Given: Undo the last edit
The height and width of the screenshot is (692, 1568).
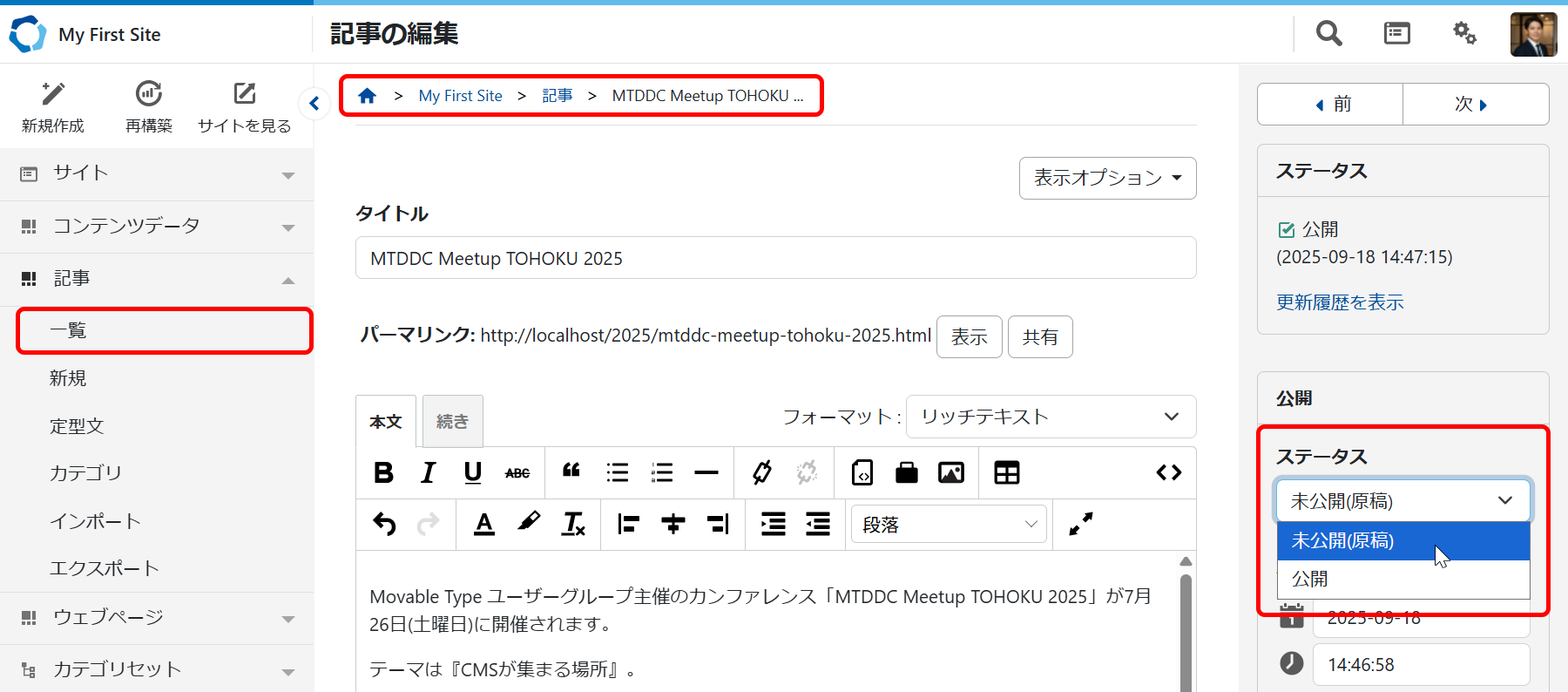Looking at the screenshot, I should click(x=384, y=524).
